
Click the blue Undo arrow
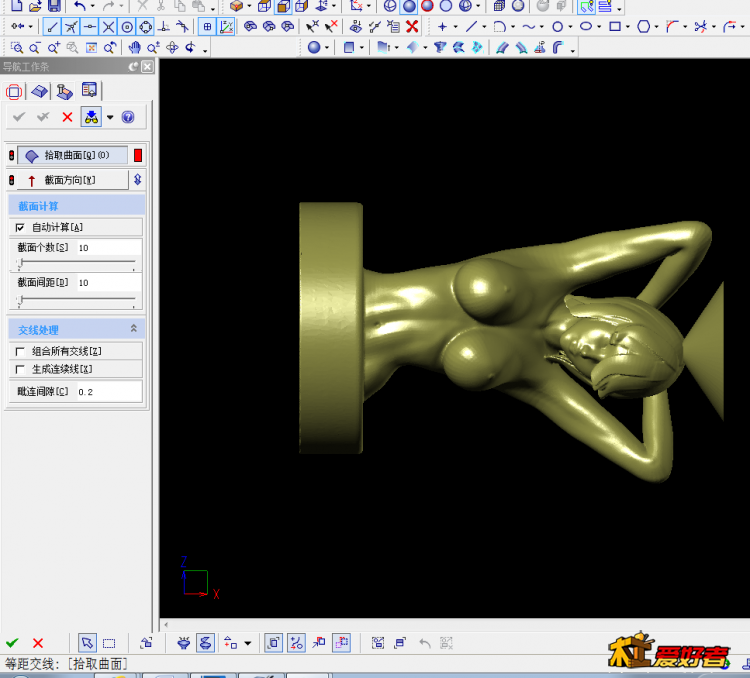click(x=79, y=6)
